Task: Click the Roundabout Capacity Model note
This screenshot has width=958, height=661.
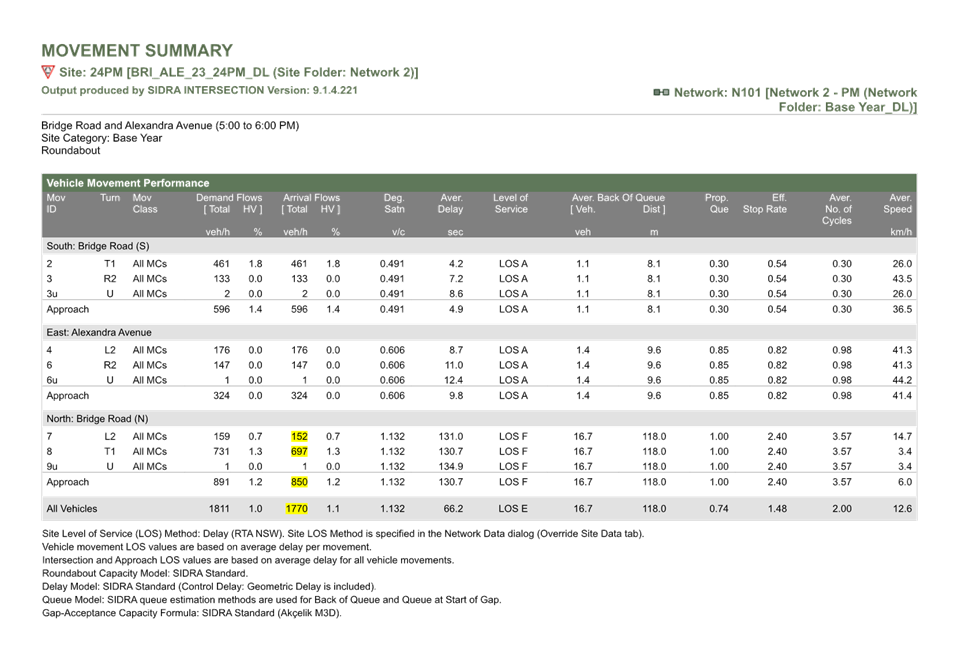Action: point(145,574)
